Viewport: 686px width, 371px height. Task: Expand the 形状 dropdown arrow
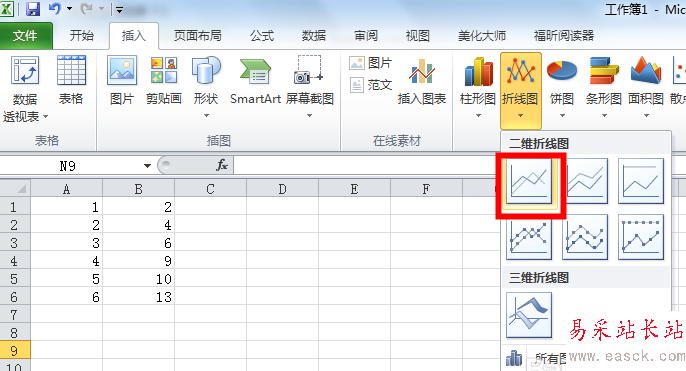(206, 116)
